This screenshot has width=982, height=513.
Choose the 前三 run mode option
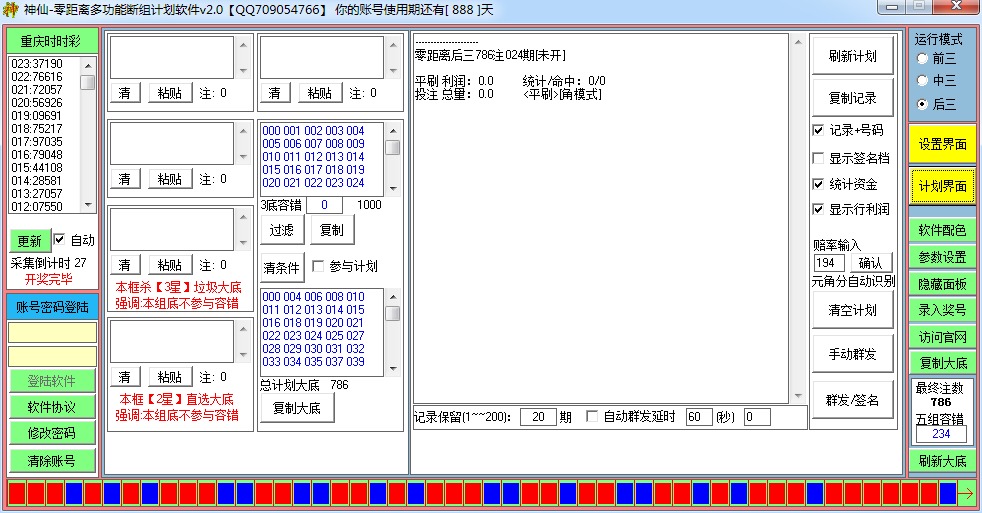[x=922, y=58]
